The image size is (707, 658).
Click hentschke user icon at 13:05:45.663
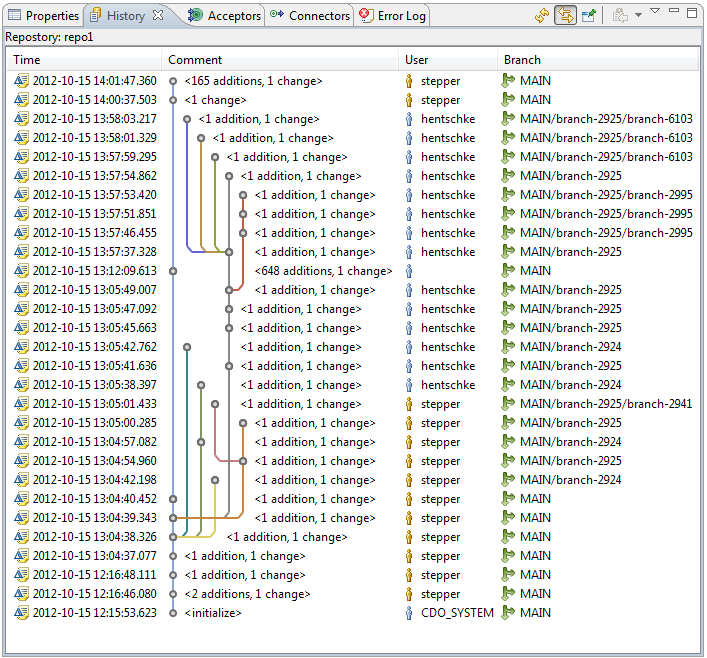tap(409, 328)
